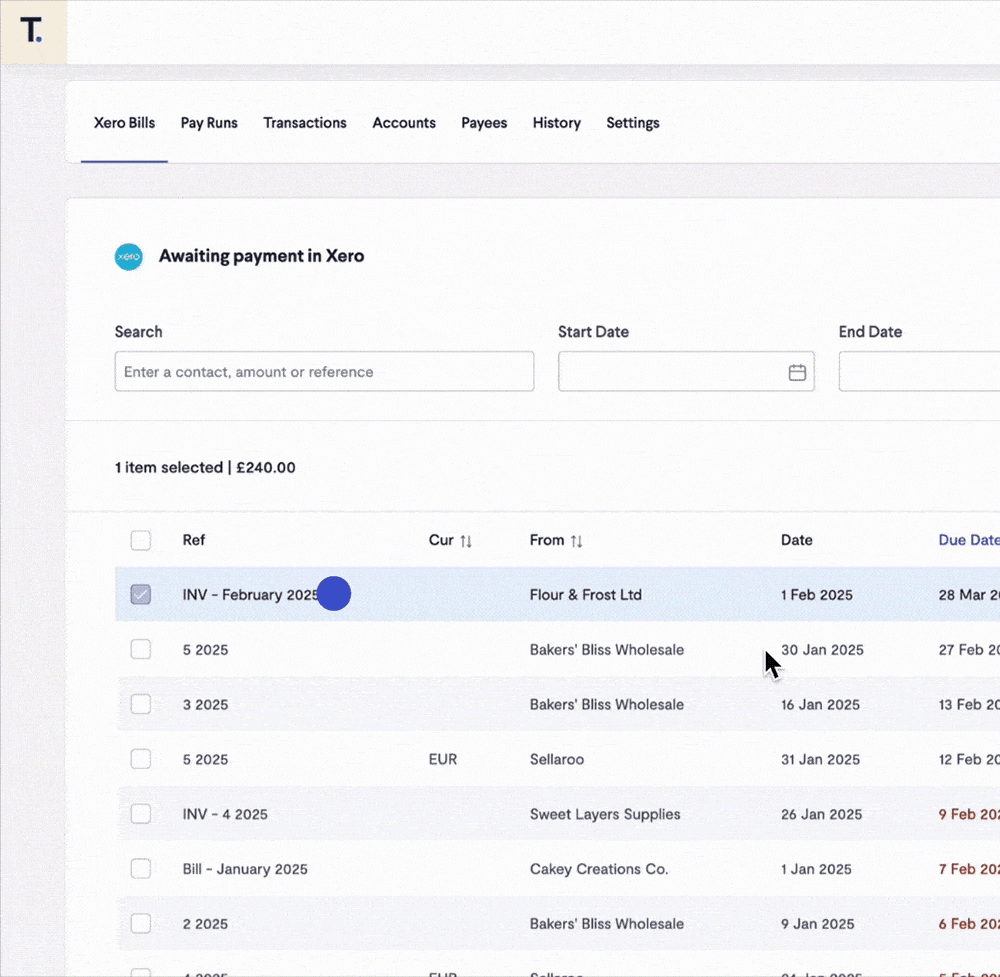Click the Date column header
The height and width of the screenshot is (977, 1000).
click(x=797, y=540)
